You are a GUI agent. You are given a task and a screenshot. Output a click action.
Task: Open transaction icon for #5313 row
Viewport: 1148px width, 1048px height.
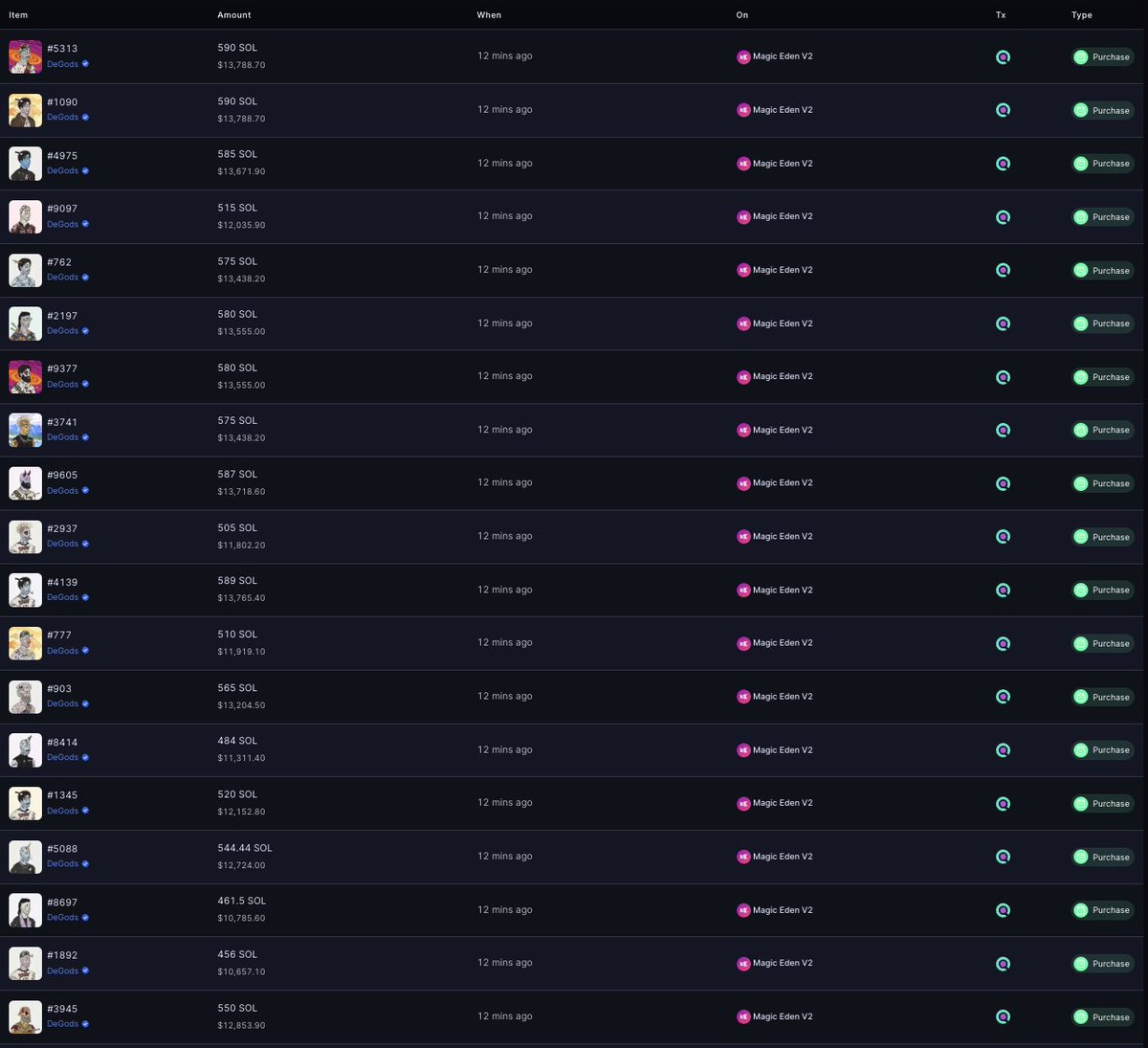click(1003, 56)
